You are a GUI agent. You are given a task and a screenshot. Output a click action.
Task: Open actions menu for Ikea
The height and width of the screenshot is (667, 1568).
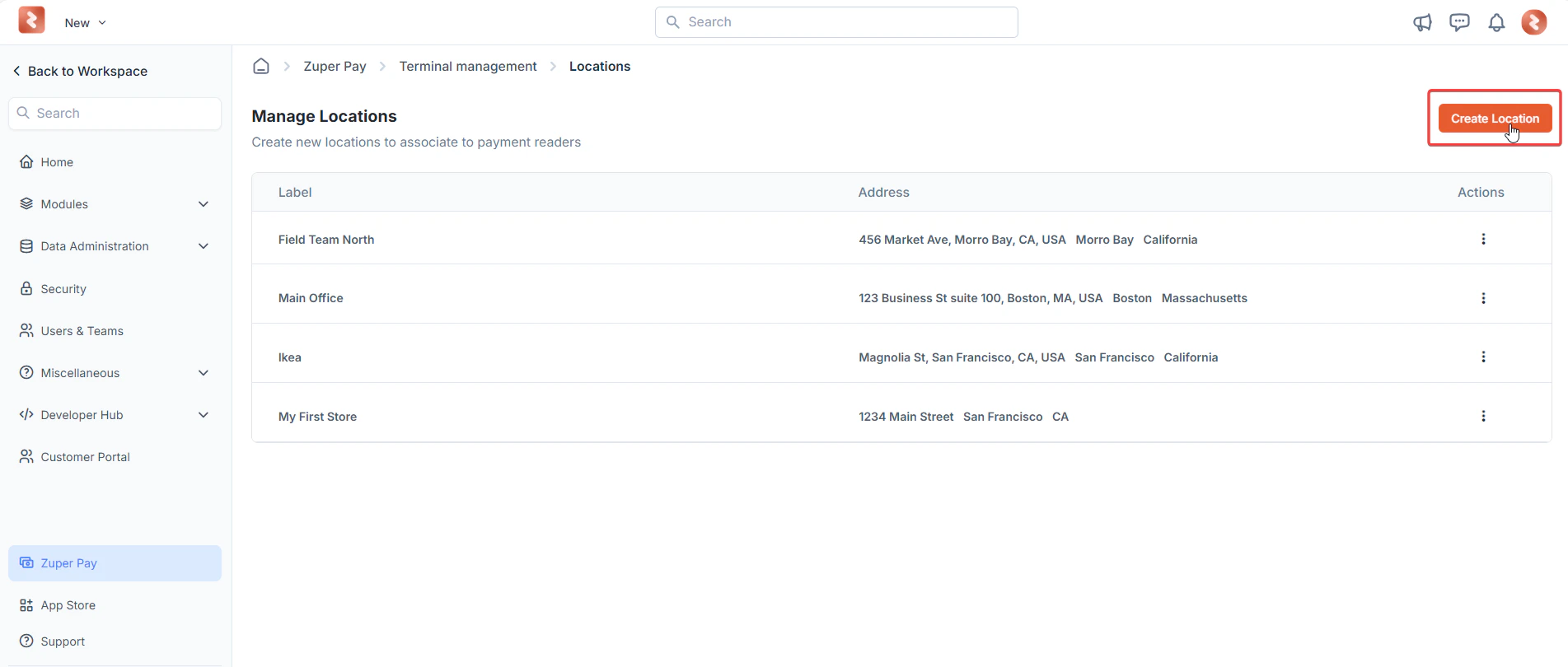[1483, 357]
